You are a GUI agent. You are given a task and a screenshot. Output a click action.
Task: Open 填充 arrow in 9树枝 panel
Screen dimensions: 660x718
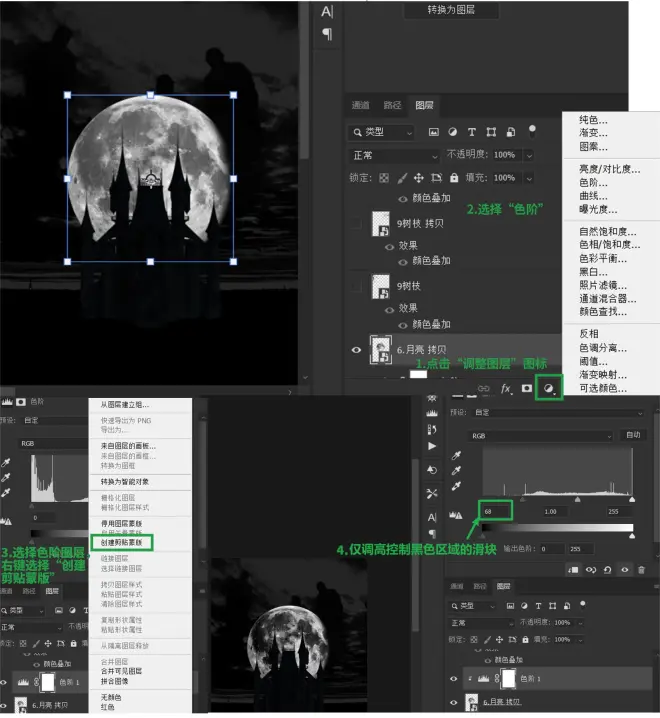point(529,178)
